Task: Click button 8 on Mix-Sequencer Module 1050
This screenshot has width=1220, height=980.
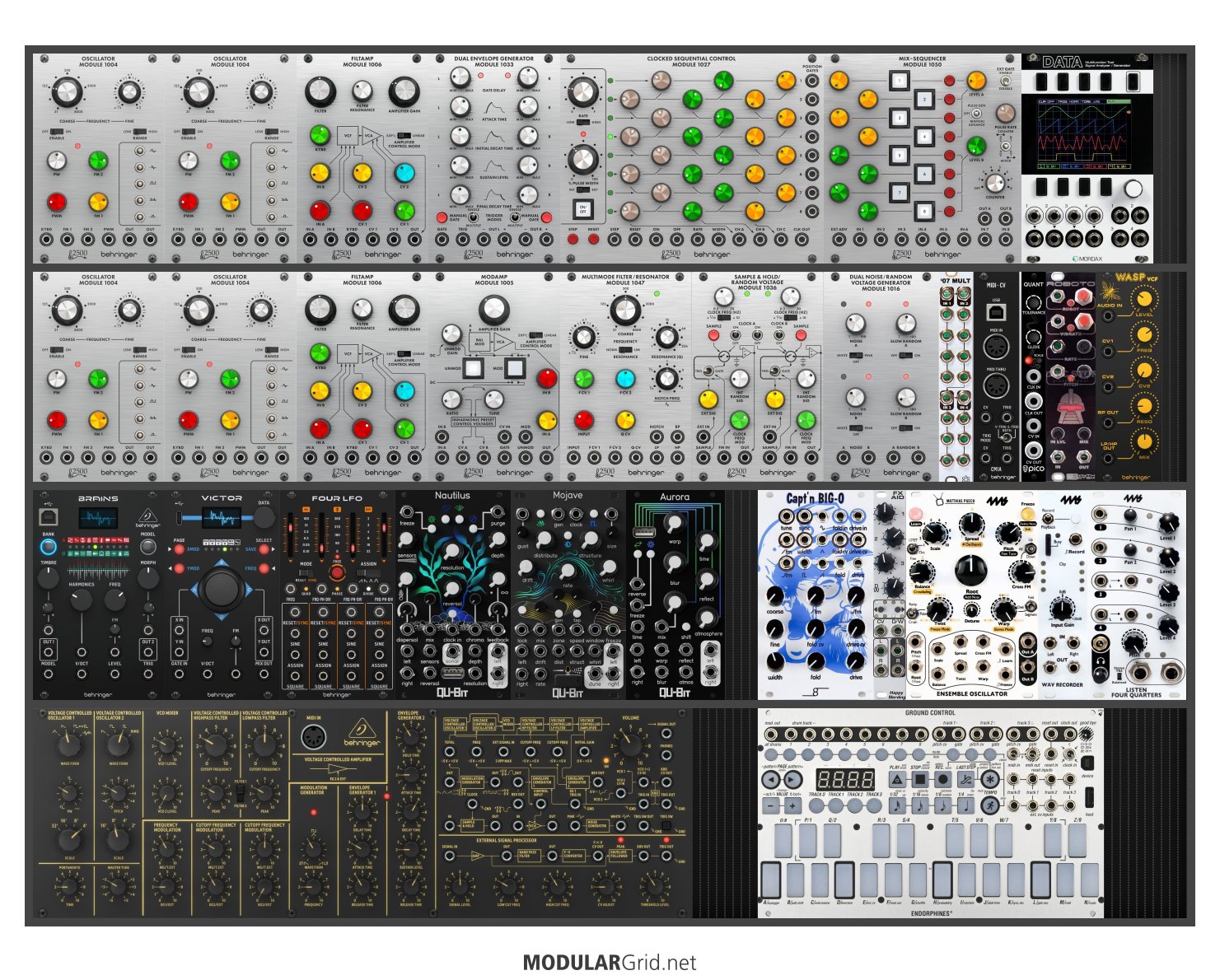Action: (924, 211)
